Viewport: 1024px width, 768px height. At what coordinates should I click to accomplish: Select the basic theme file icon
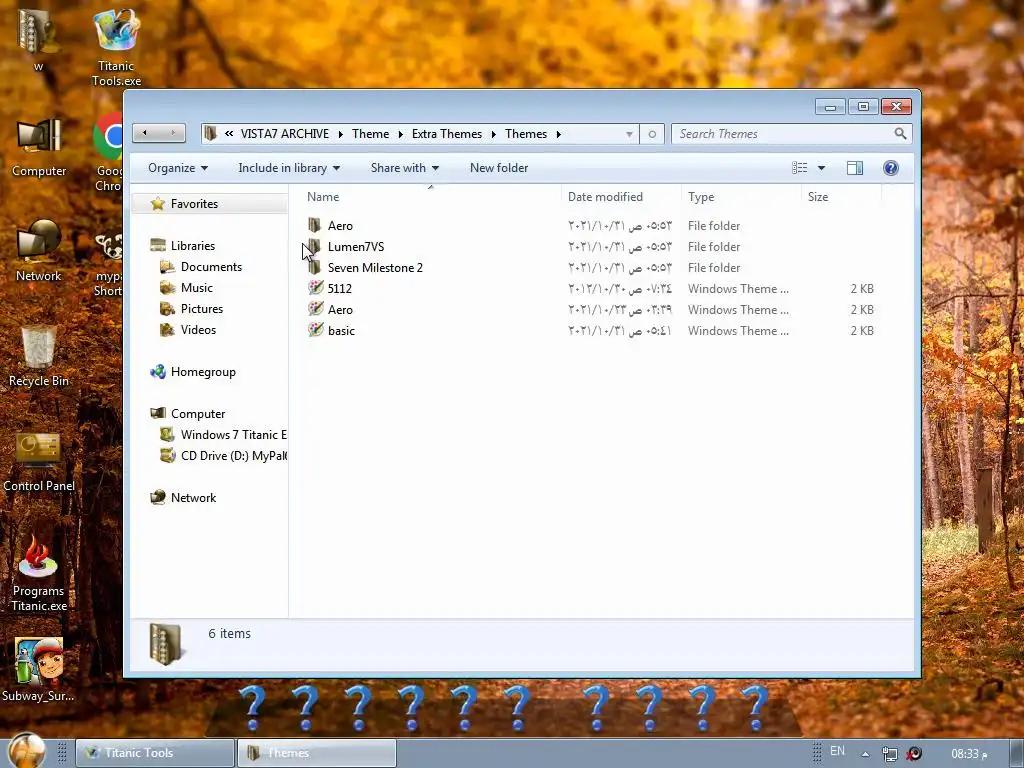(x=315, y=330)
